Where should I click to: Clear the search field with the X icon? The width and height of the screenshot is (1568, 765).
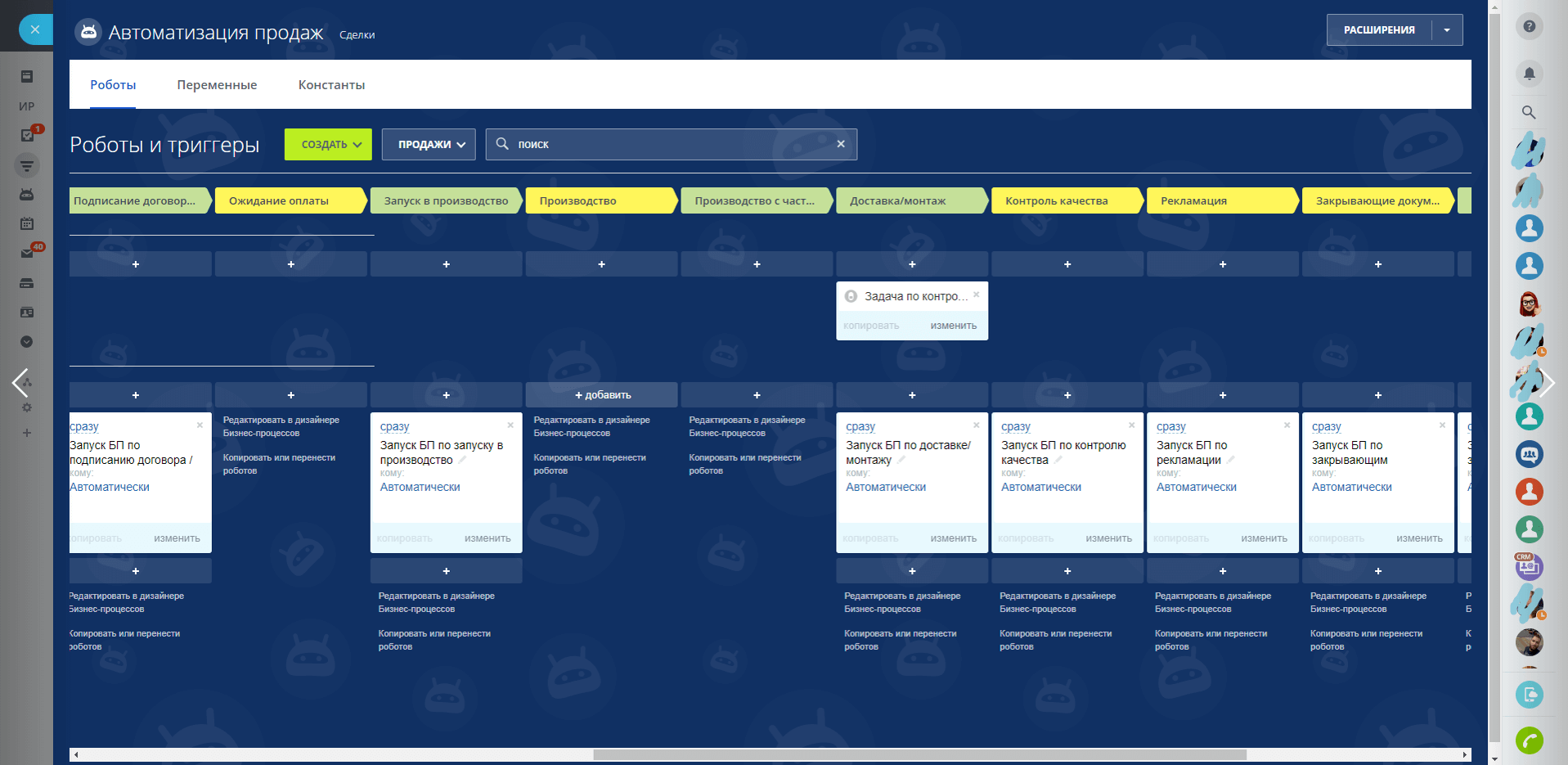click(x=840, y=144)
